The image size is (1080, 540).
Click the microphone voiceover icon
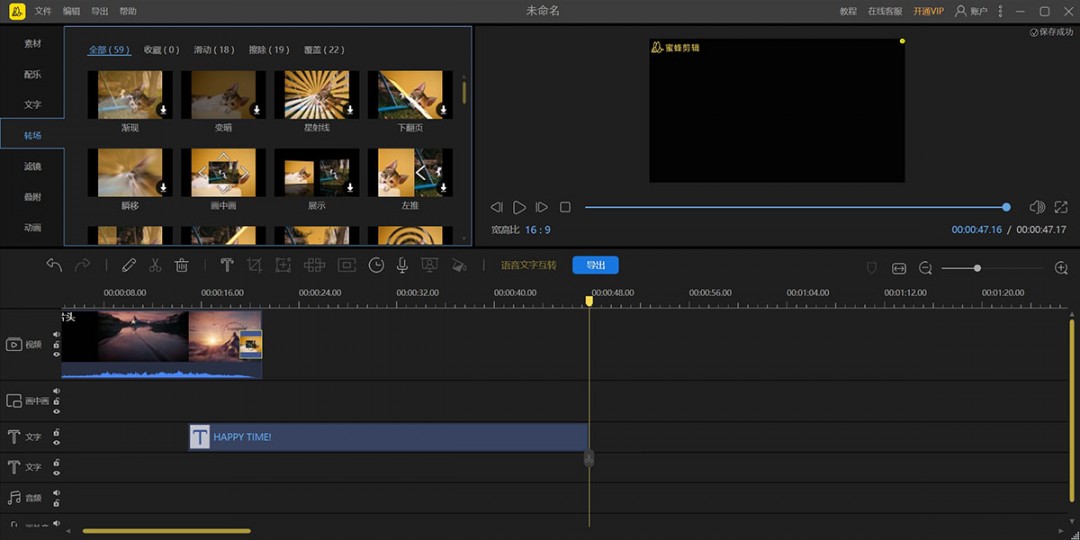402,265
